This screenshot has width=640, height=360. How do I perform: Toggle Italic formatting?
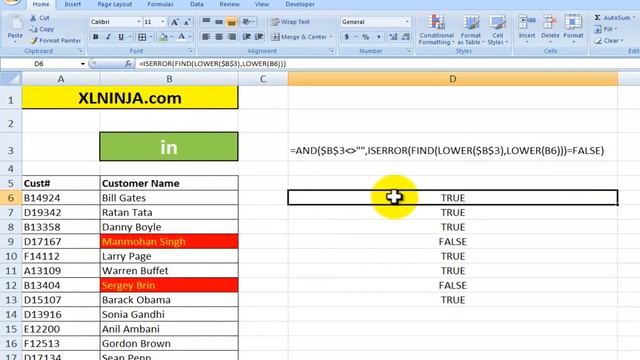[108, 37]
